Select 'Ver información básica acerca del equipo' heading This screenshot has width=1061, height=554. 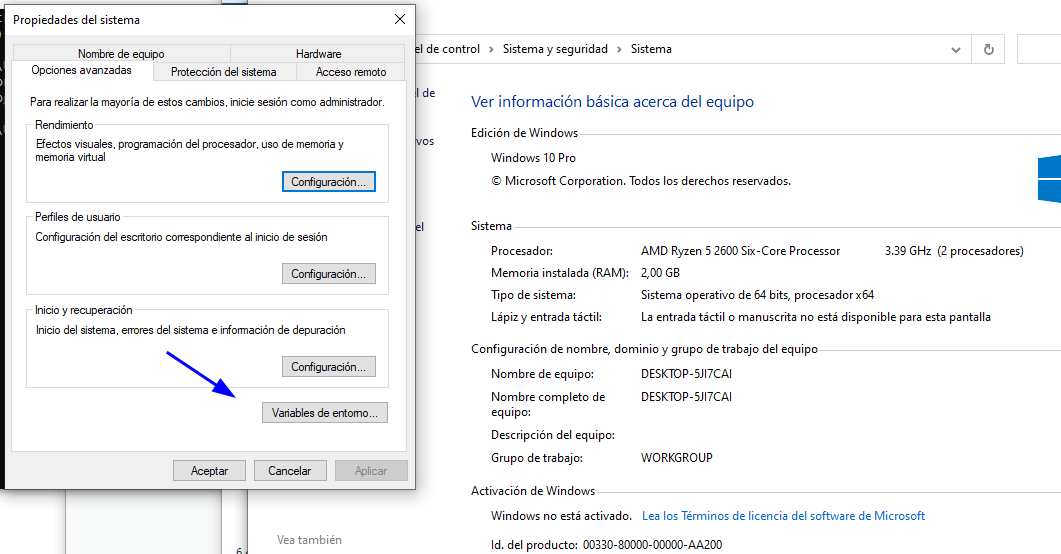(x=612, y=101)
